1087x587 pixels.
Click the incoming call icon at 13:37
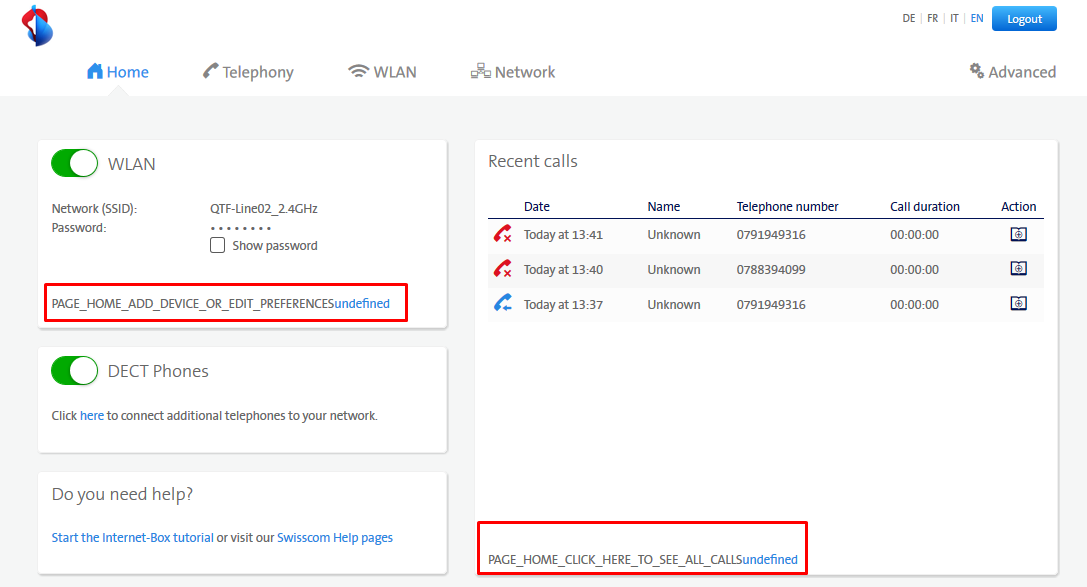pos(502,304)
